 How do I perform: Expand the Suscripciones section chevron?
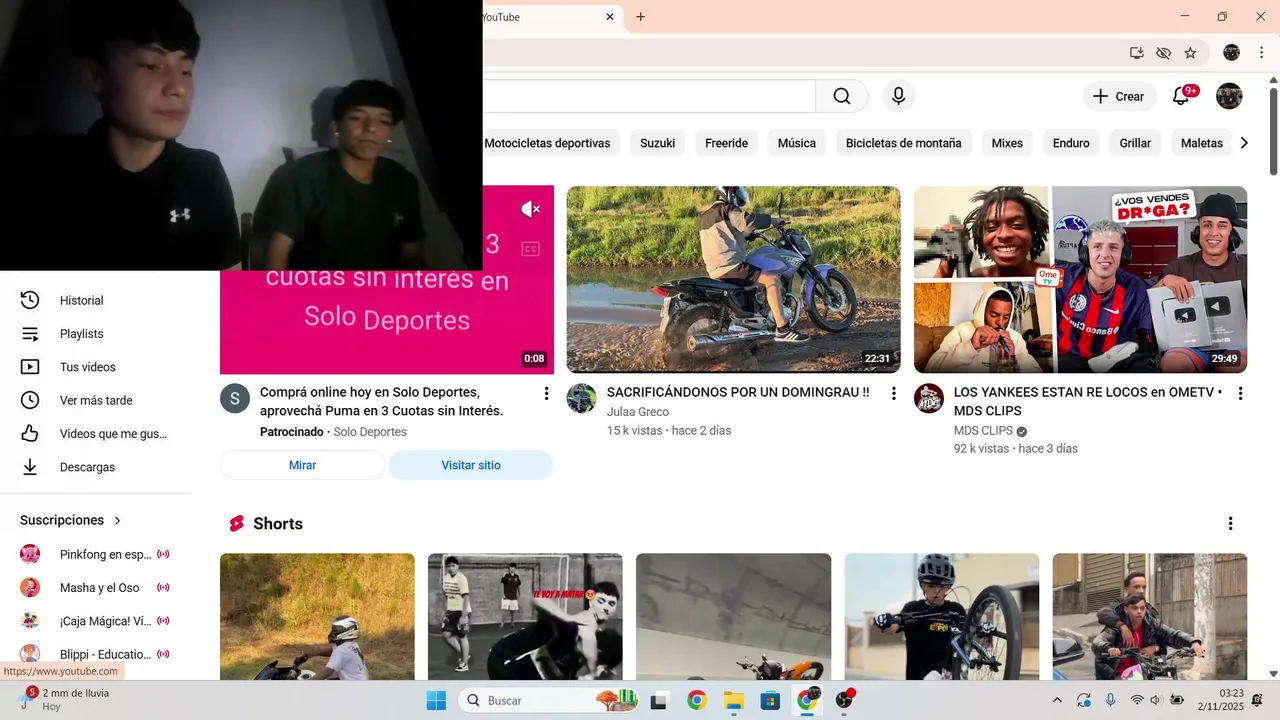[117, 521]
